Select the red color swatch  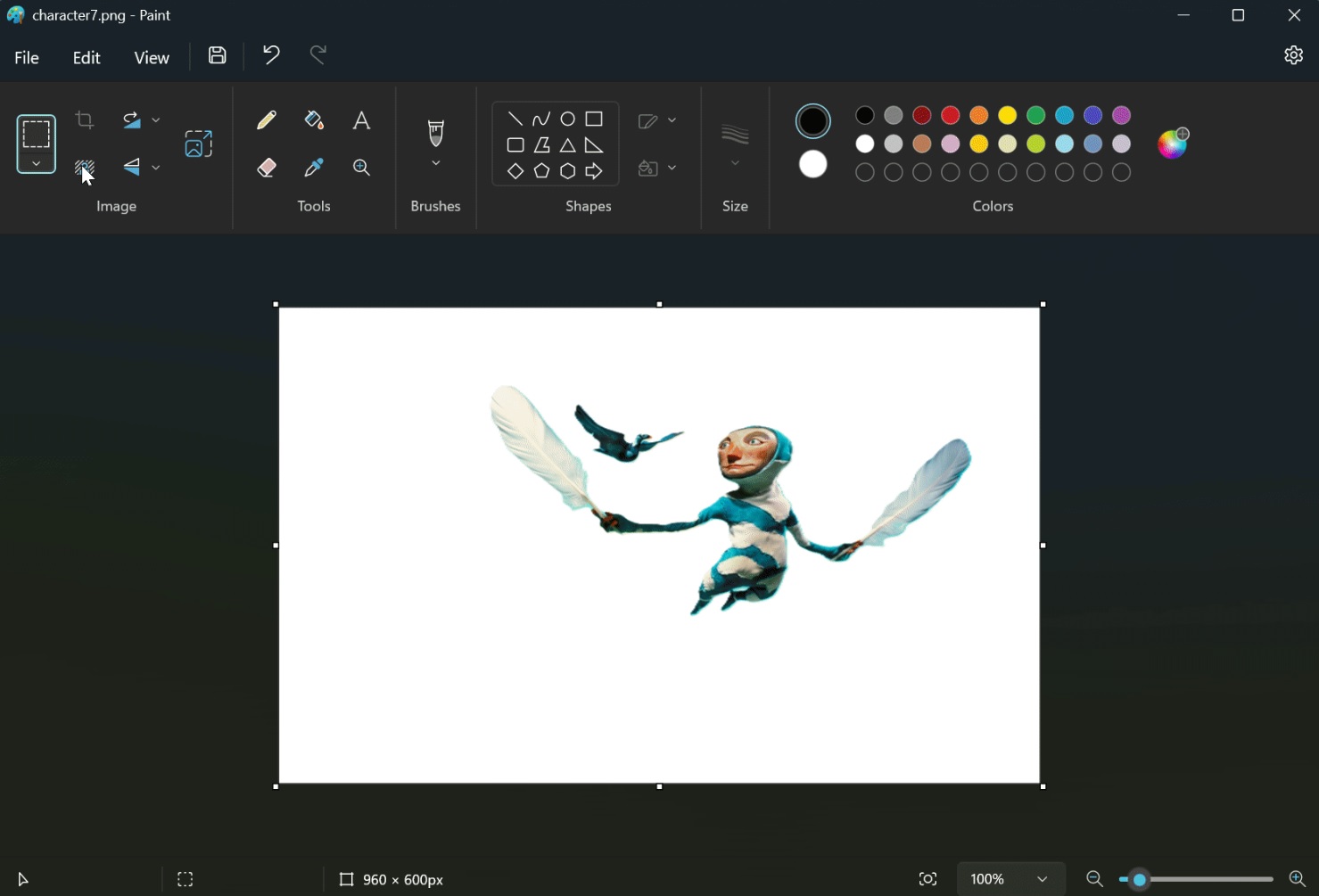[950, 115]
